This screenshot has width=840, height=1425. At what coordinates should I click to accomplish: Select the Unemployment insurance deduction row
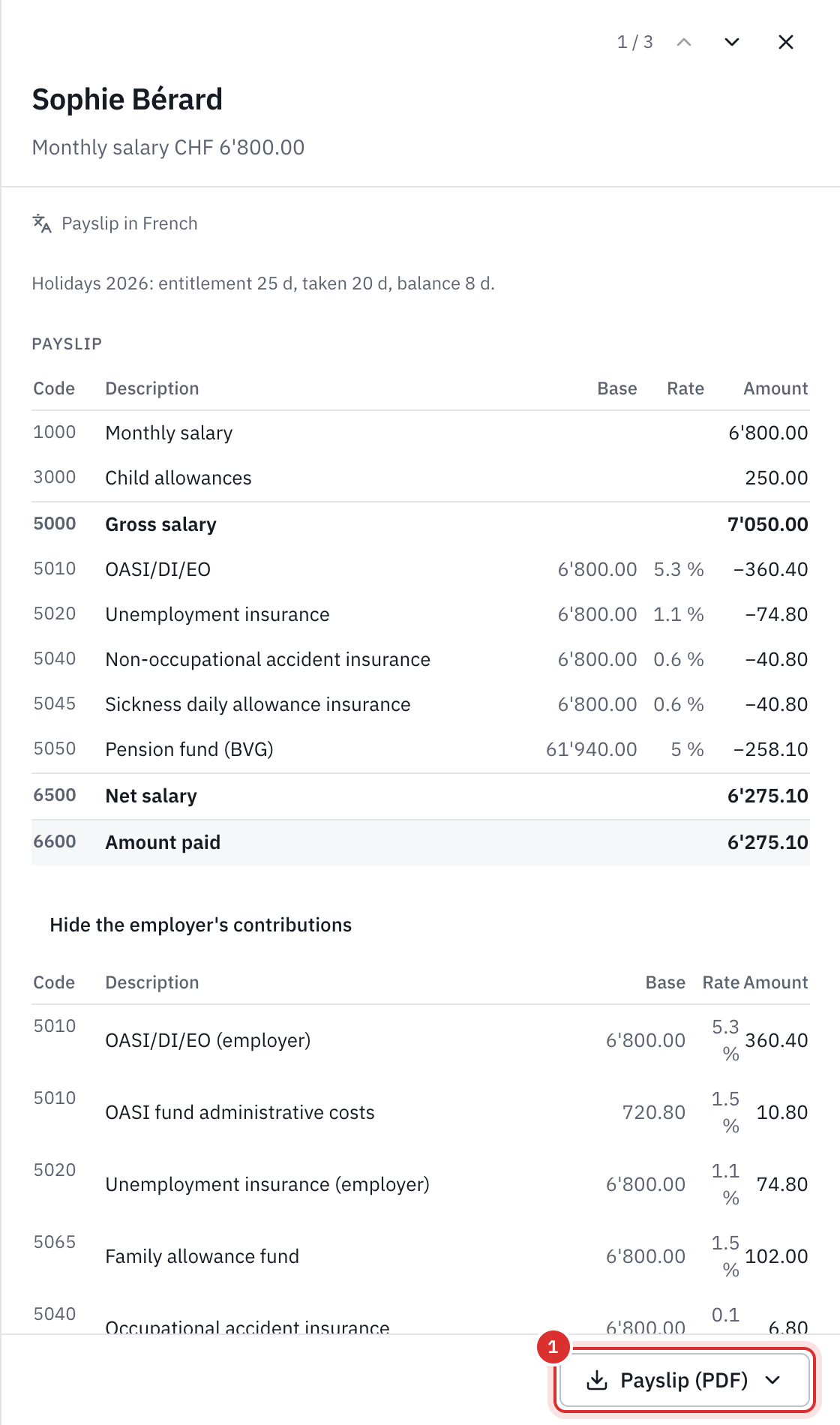pyautogui.click(x=421, y=614)
